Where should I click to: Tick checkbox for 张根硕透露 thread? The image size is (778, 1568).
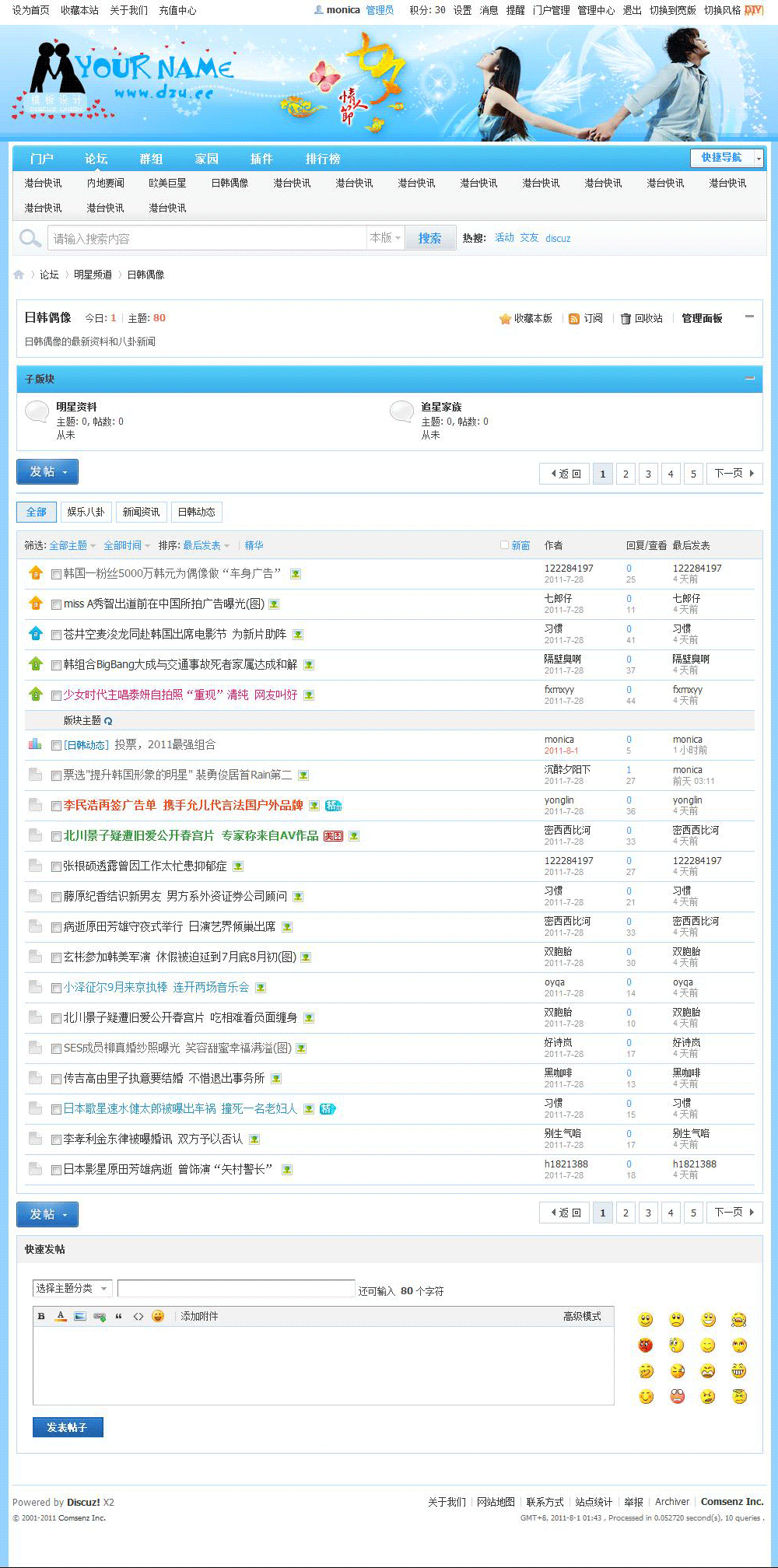[x=56, y=866]
